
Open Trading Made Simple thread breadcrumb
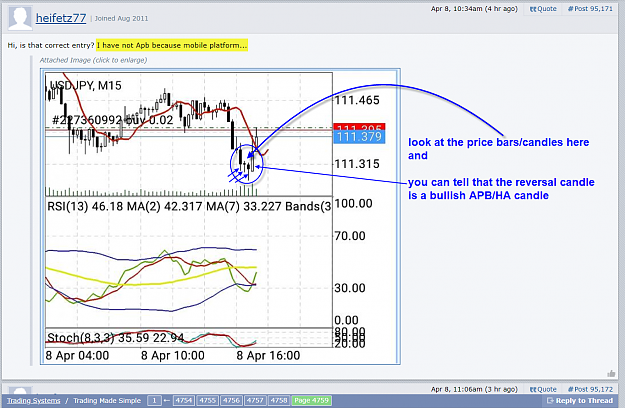click(x=107, y=400)
